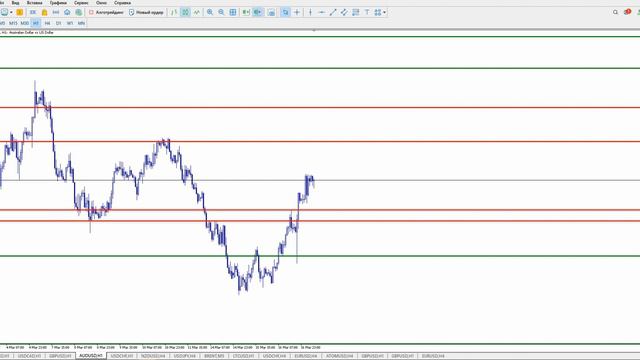Switch timeframe to M15
640x360 pixels.
point(13,23)
